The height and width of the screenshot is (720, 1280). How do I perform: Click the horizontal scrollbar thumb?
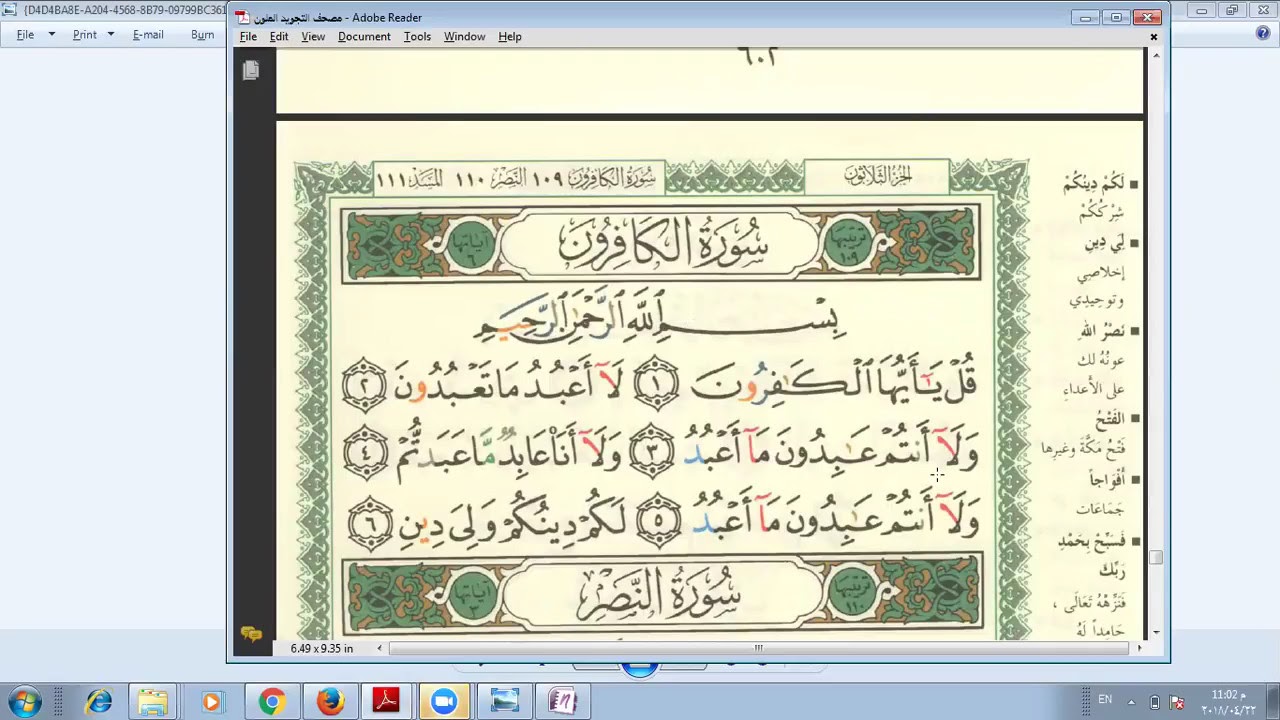758,648
